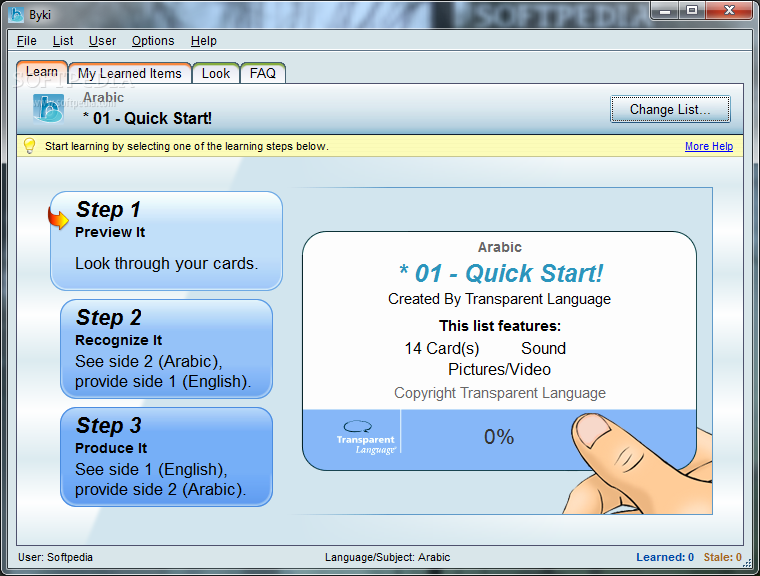This screenshot has width=760, height=576.
Task: Click the Byki list logo icon
Action: tap(48, 109)
